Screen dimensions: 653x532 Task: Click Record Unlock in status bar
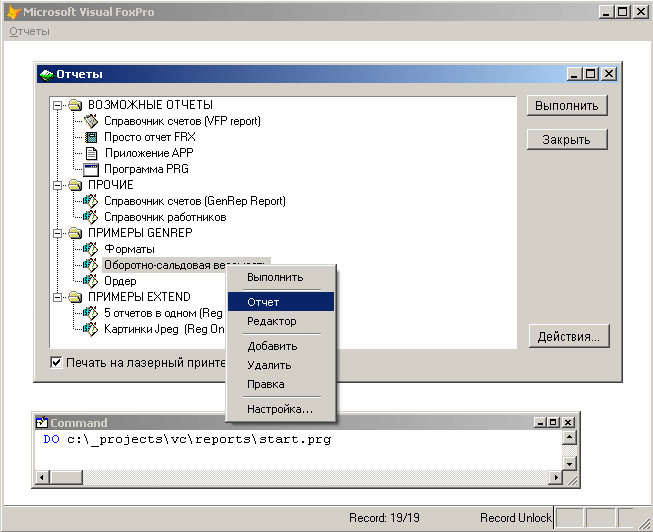[516, 518]
